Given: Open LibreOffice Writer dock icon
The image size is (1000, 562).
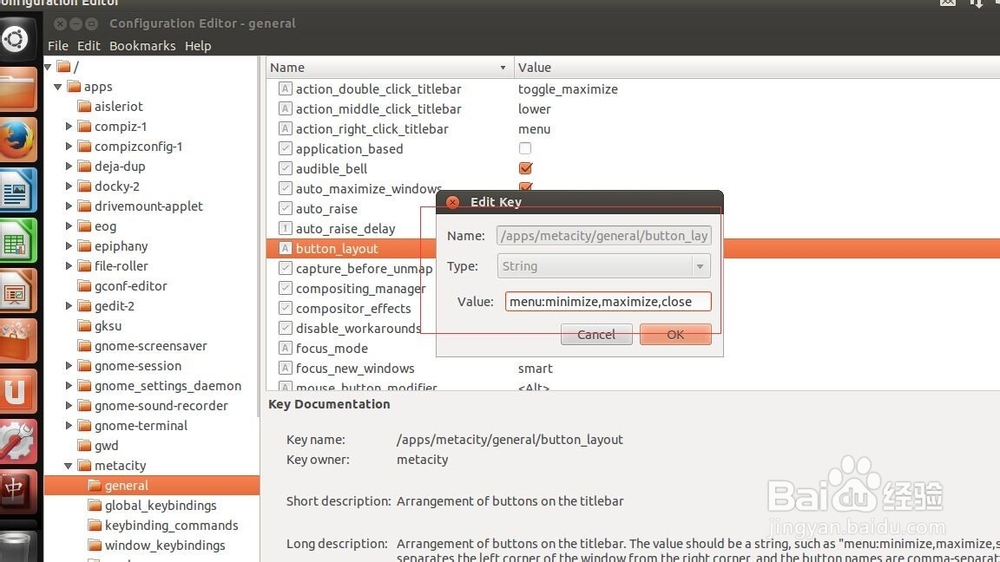Looking at the screenshot, I should (x=17, y=190).
